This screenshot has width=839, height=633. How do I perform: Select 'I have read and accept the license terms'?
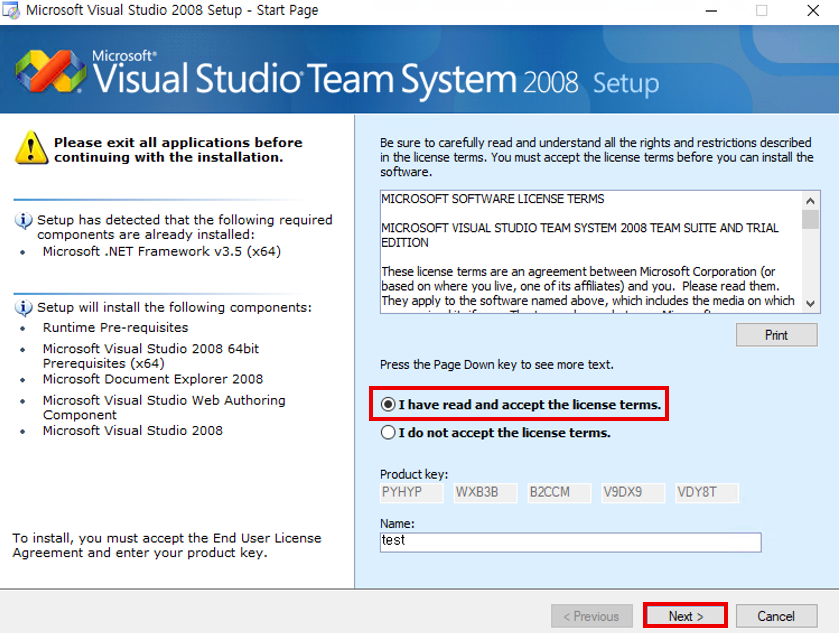coord(388,405)
